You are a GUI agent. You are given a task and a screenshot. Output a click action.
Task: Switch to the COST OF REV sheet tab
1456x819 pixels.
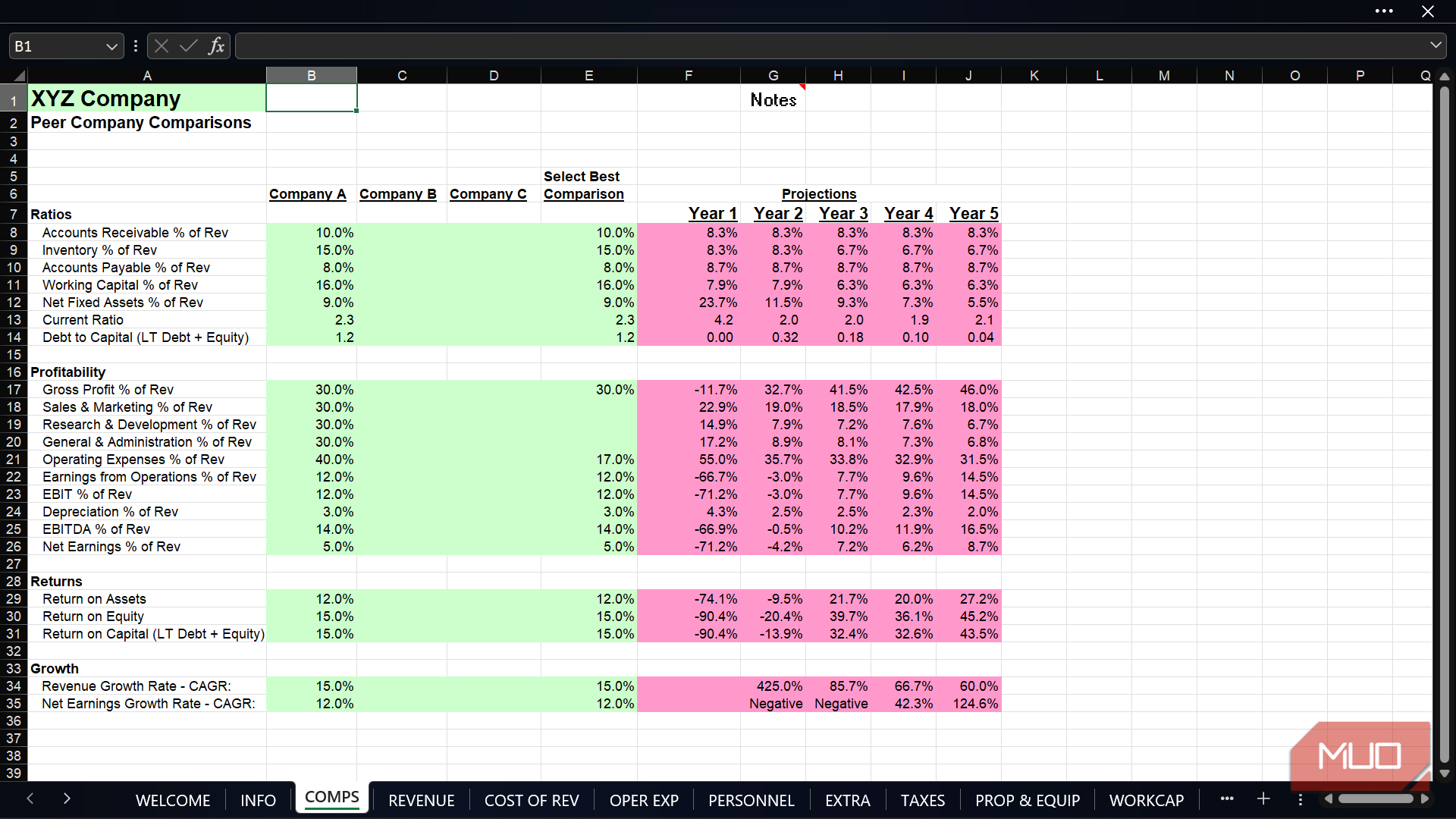coord(532,800)
